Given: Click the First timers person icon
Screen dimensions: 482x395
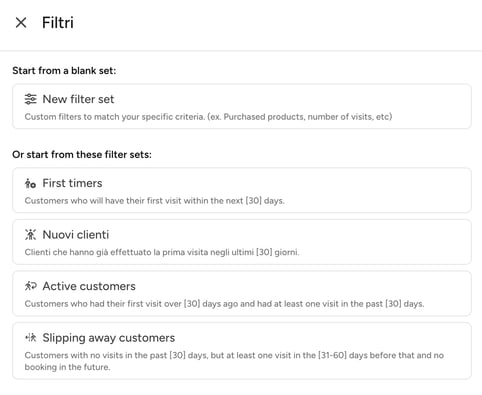Looking at the screenshot, I should coord(30,183).
